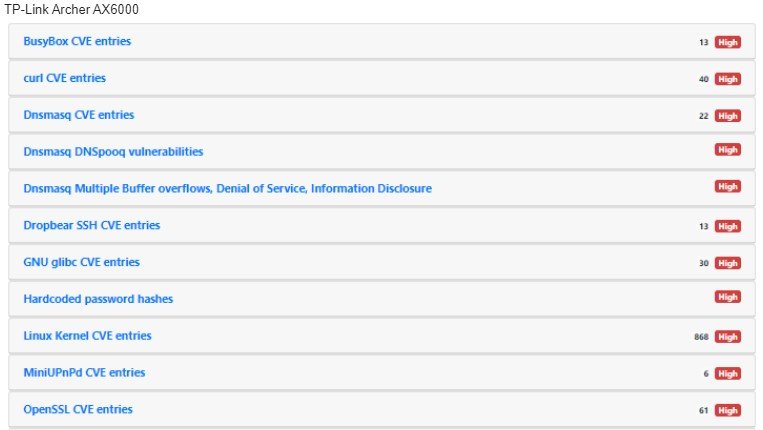This screenshot has height=430, width=763.
Task: Click High badge on Hardcoded password hashes row
Action: point(728,297)
